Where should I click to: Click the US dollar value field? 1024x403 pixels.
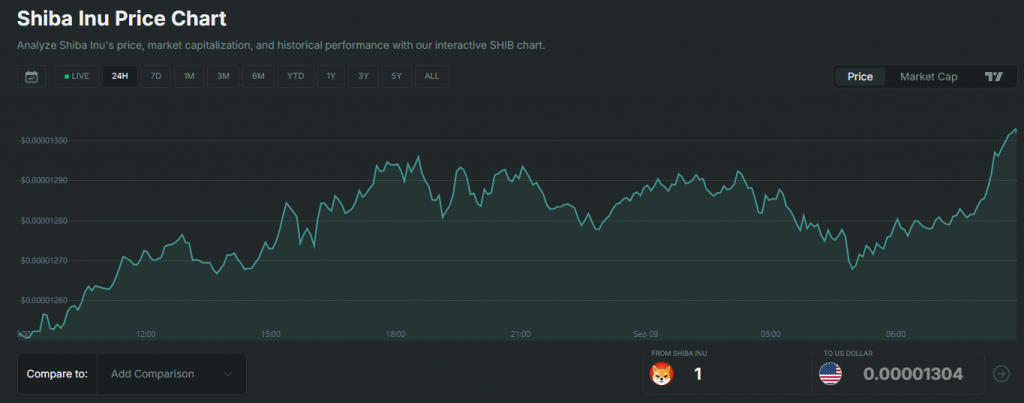tap(912, 374)
